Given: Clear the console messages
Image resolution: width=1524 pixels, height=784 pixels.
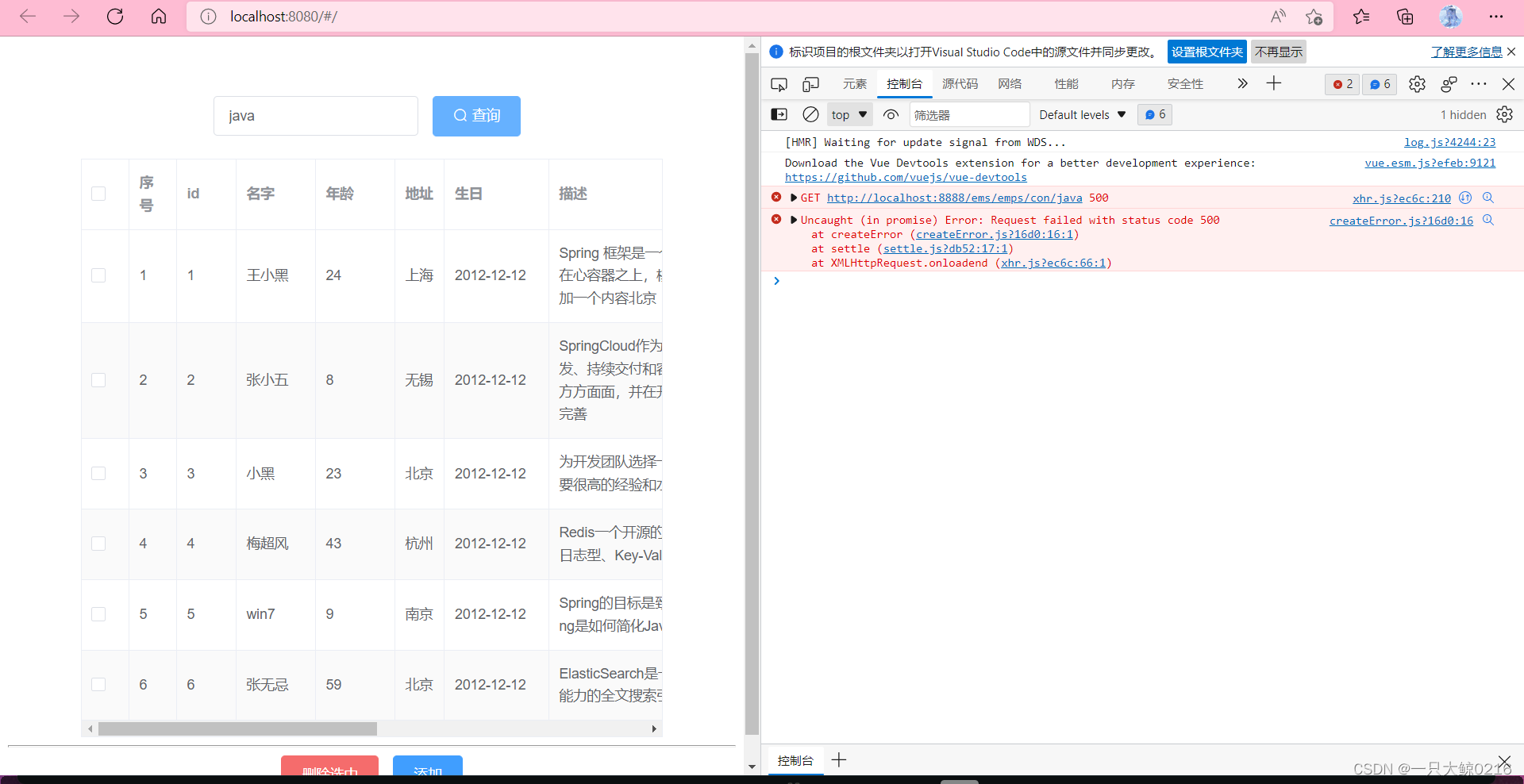Looking at the screenshot, I should point(810,114).
